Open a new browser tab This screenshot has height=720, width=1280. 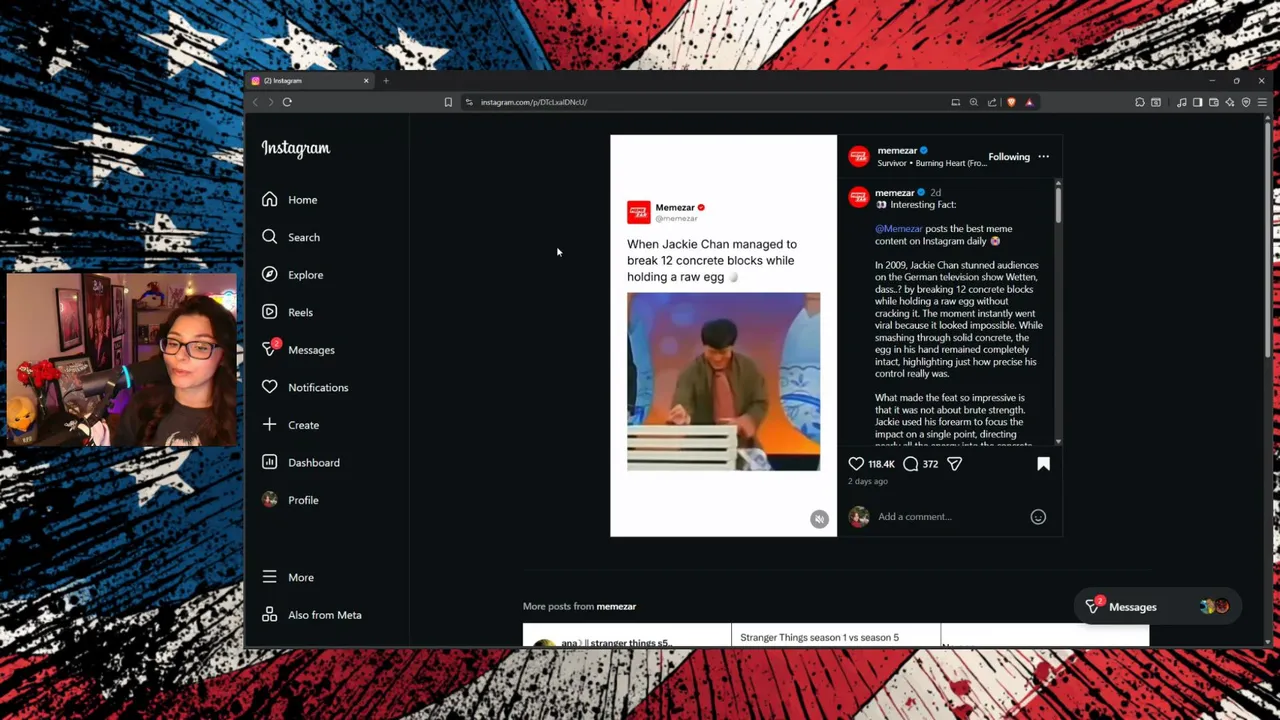[386, 81]
